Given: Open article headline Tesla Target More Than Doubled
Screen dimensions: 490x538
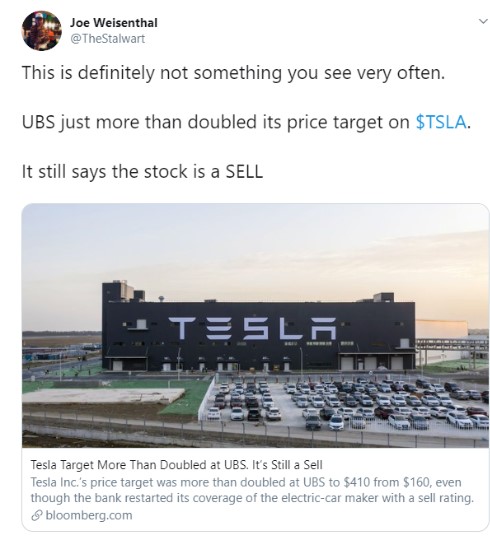Looking at the screenshot, I should (x=176, y=465).
